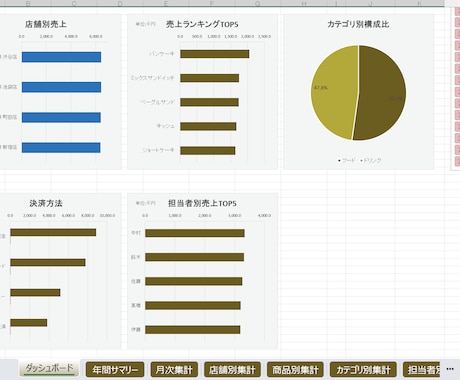
Task: Click the ショートケーキ axis label
Action: tap(158, 150)
